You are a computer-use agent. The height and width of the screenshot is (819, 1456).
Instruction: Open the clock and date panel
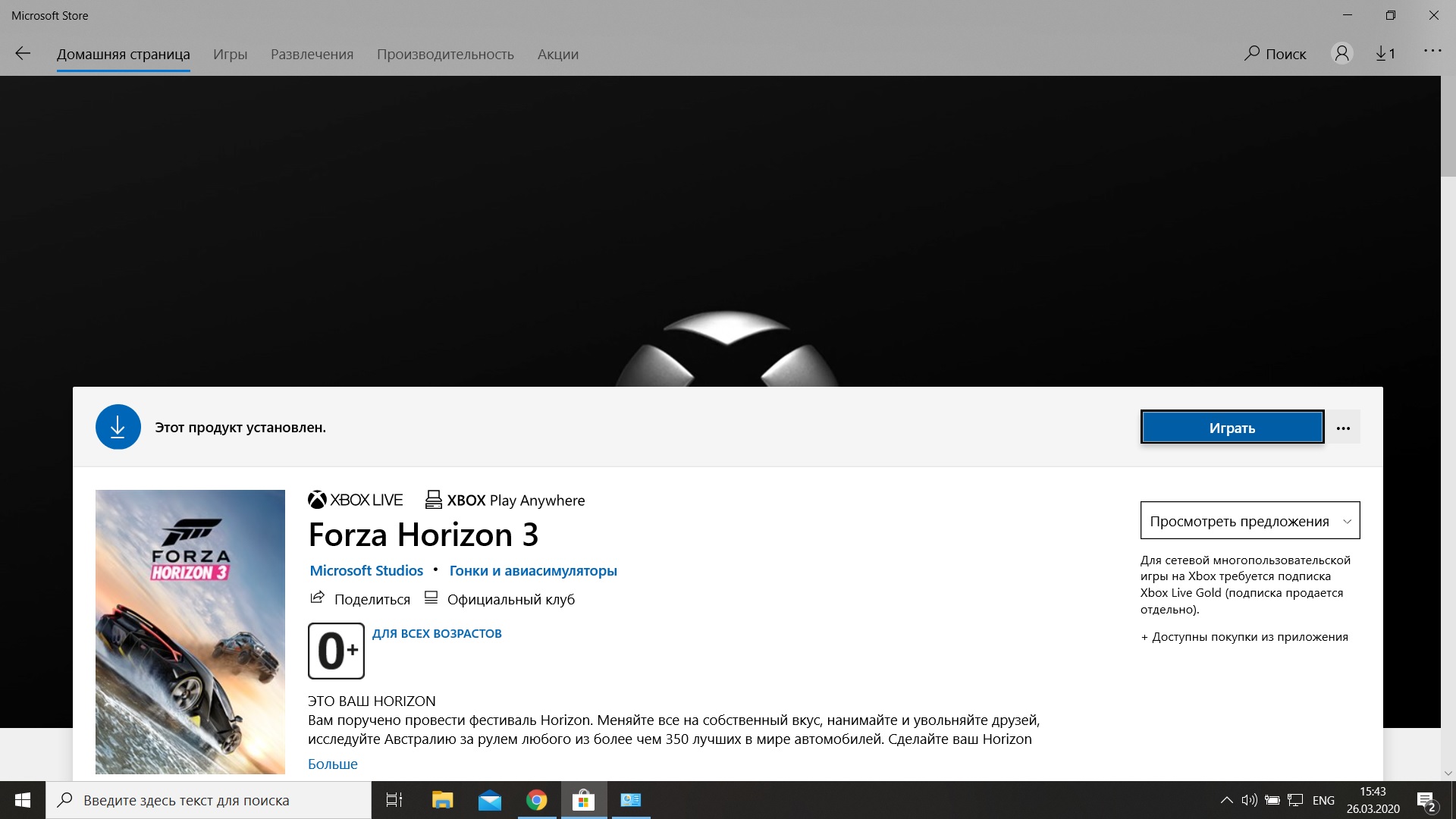pos(1373,800)
